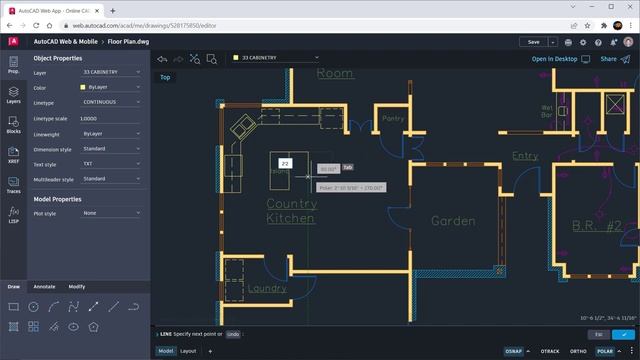
Task: Click the AutoCAD logo icon
Action: coord(13,41)
